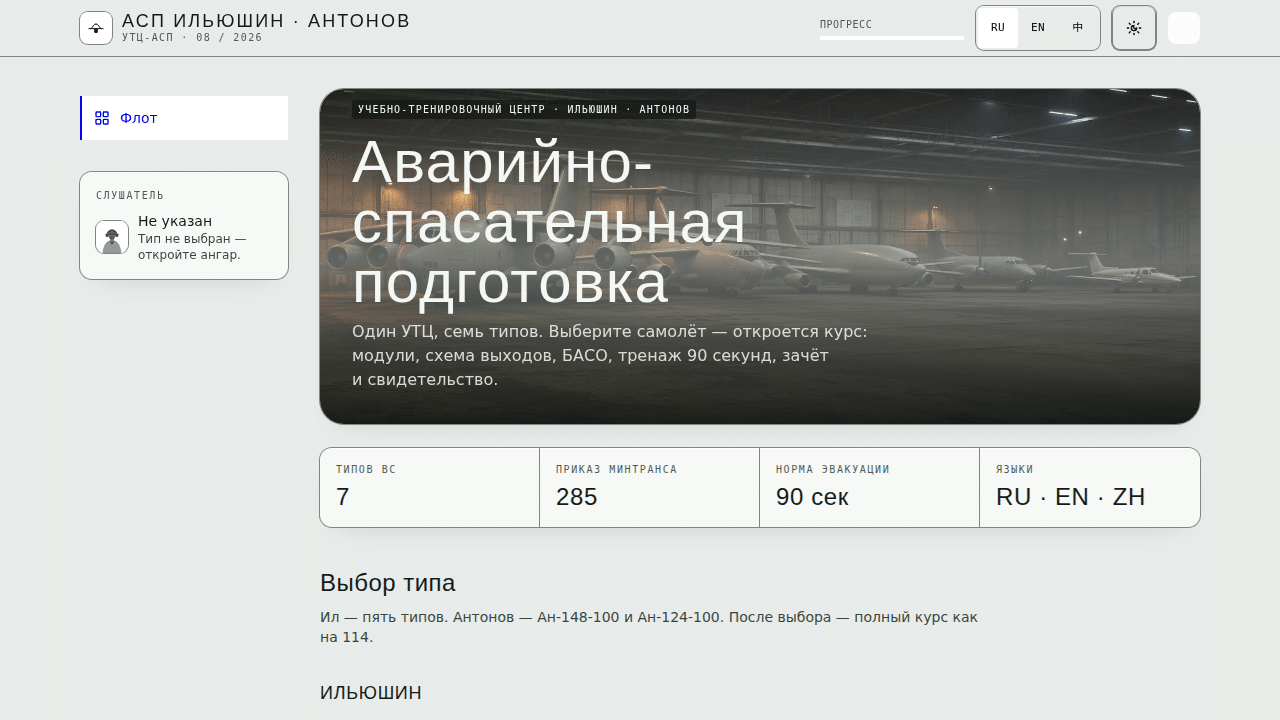This screenshot has width=1280, height=720.
Task: Switch interface language to Chinese 中
Action: (x=1078, y=28)
